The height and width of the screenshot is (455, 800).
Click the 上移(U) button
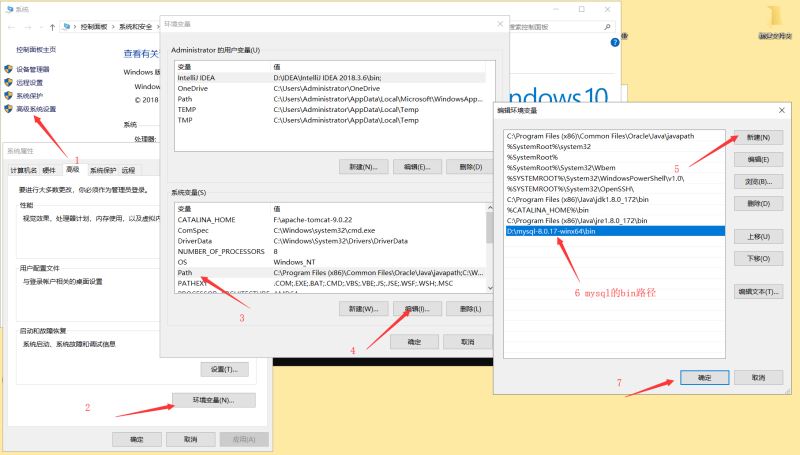pos(758,237)
